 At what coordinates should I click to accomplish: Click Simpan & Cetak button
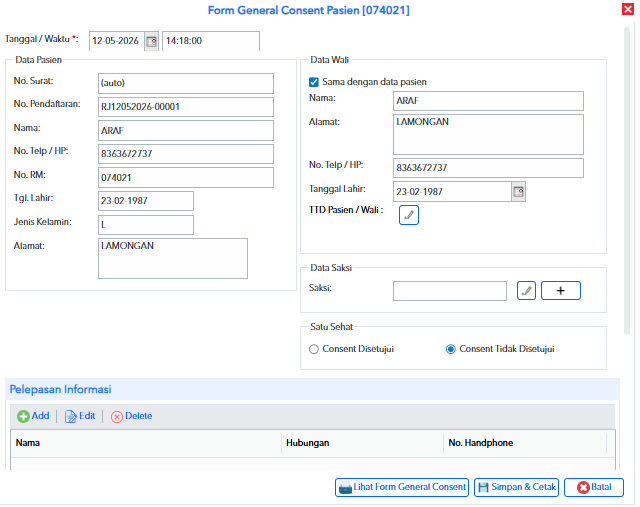tap(516, 487)
